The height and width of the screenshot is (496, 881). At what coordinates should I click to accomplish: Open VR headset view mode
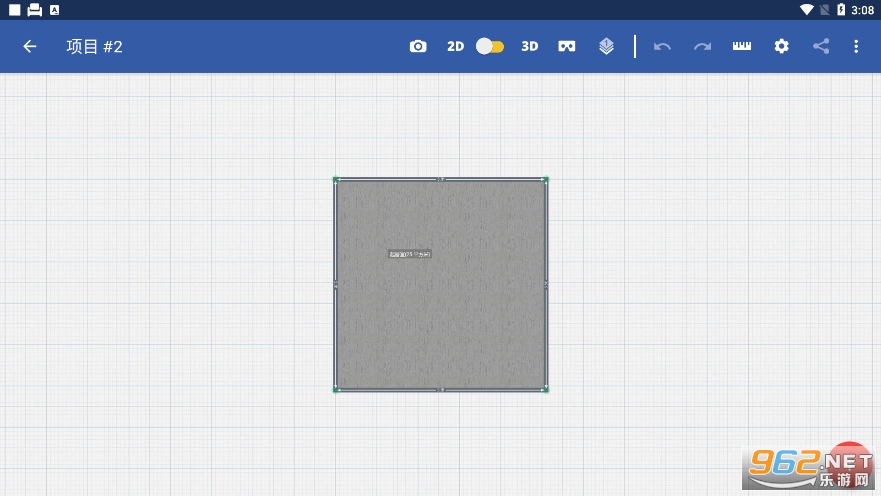click(567, 46)
